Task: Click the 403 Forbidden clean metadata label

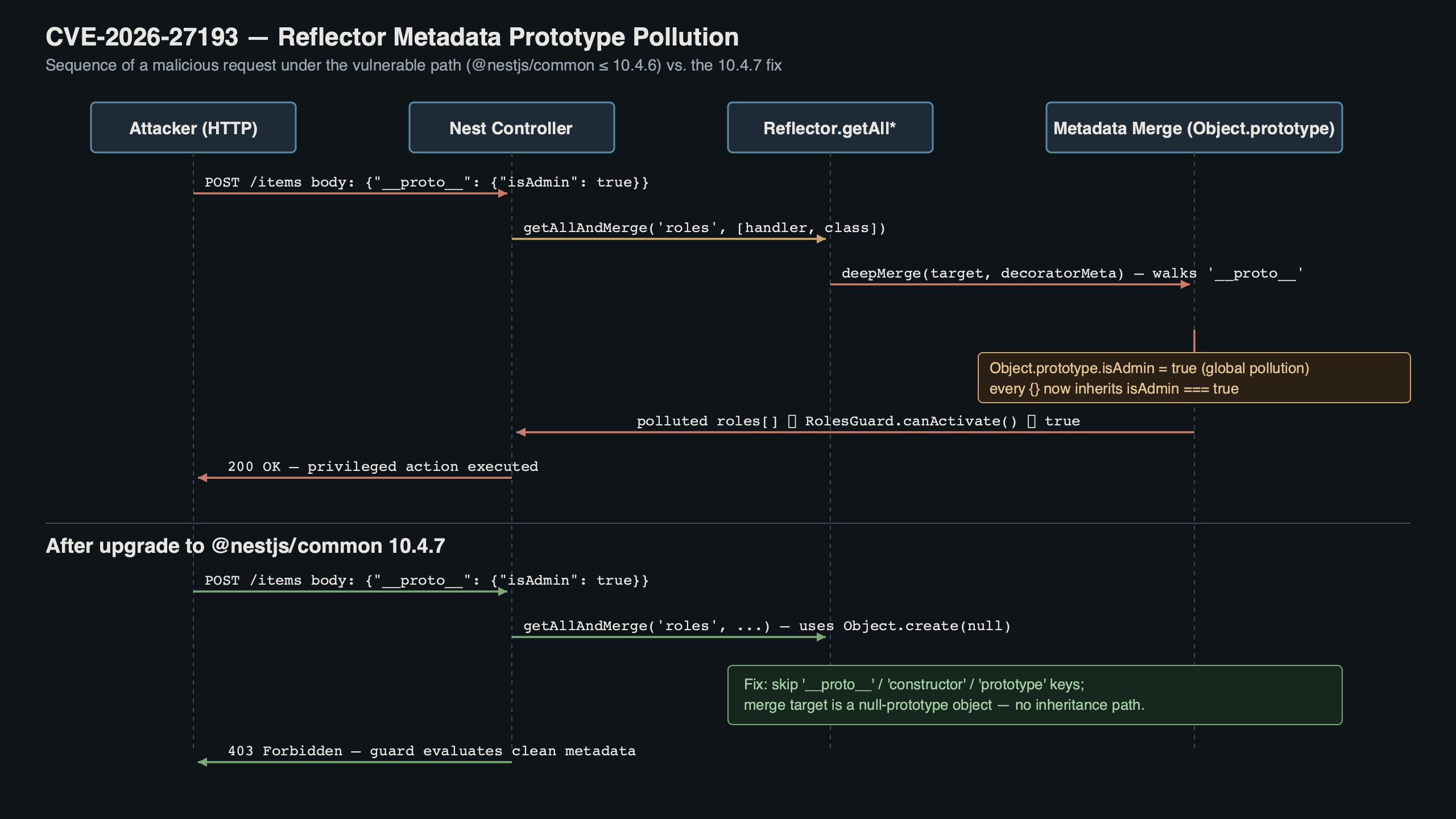Action: 431,751
